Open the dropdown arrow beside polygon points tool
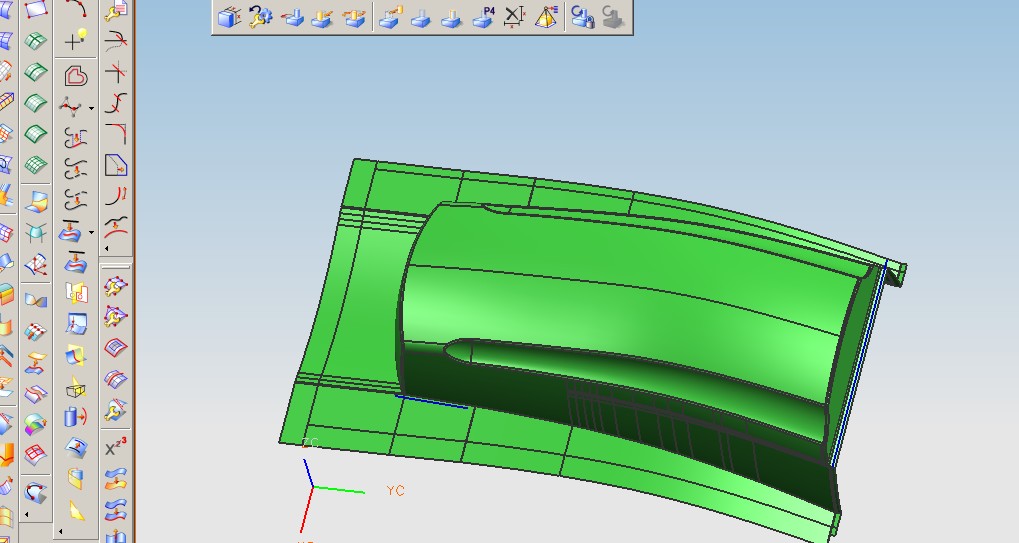 tap(92, 108)
